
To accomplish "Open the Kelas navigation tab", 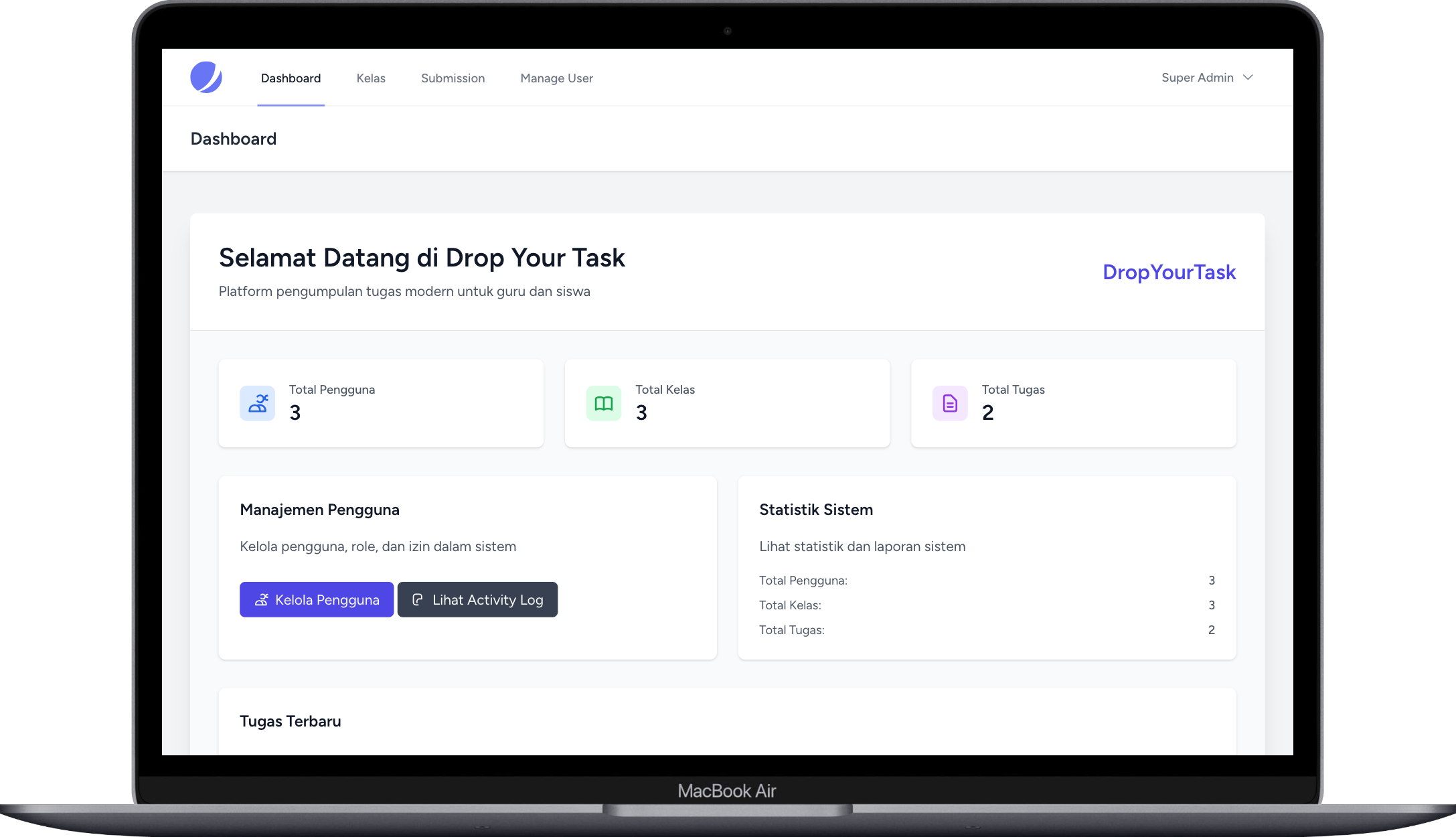I will tap(371, 78).
